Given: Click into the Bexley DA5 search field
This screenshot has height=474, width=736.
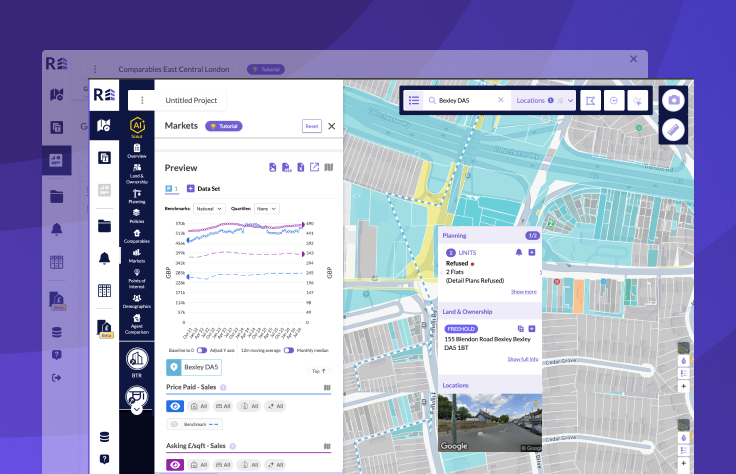Looking at the screenshot, I should 466,100.
